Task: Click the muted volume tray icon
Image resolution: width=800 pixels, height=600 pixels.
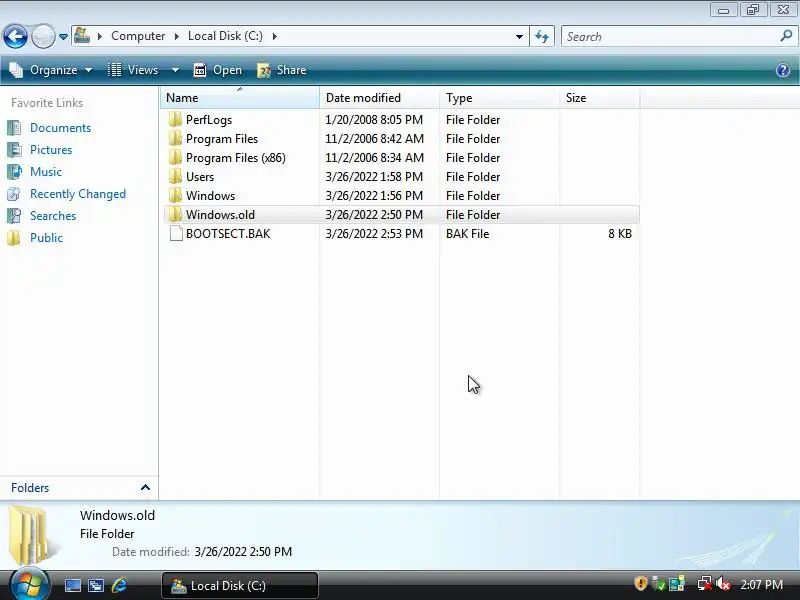Action: click(723, 584)
